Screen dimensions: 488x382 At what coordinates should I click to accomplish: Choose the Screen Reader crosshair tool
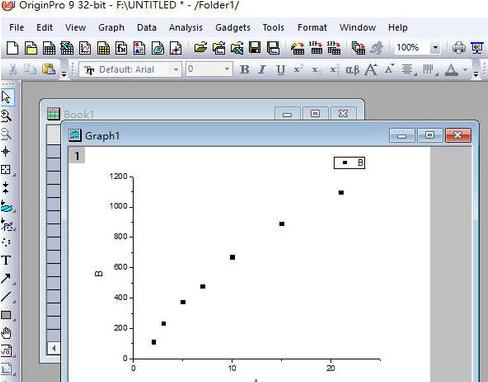pos(6,152)
